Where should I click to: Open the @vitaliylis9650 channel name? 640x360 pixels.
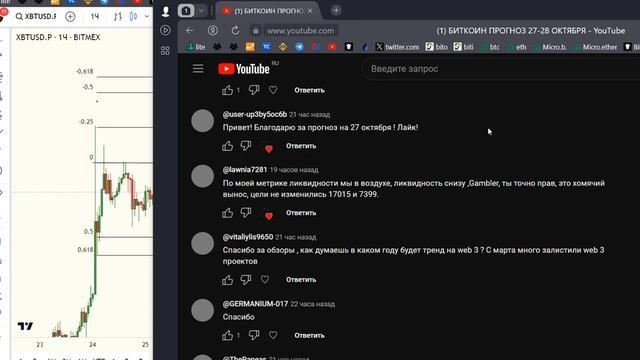point(248,237)
